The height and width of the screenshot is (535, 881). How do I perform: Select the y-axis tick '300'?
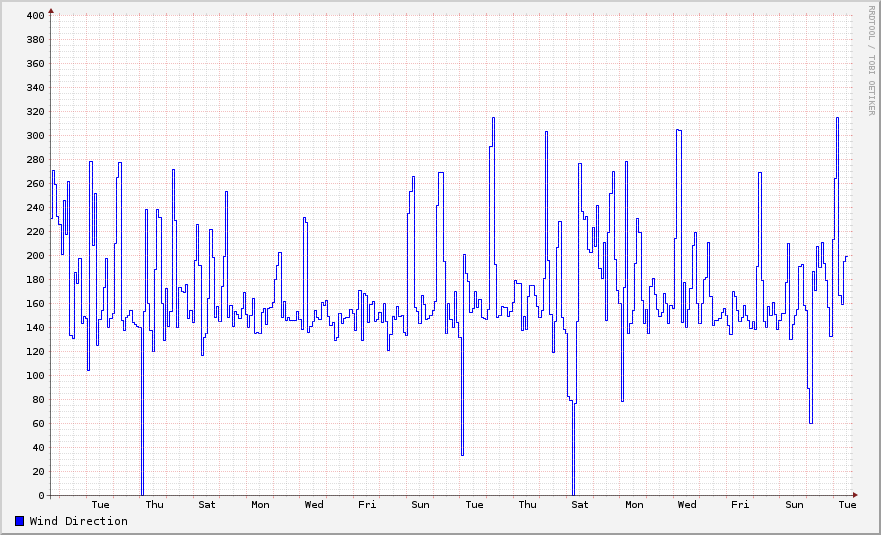35,136
